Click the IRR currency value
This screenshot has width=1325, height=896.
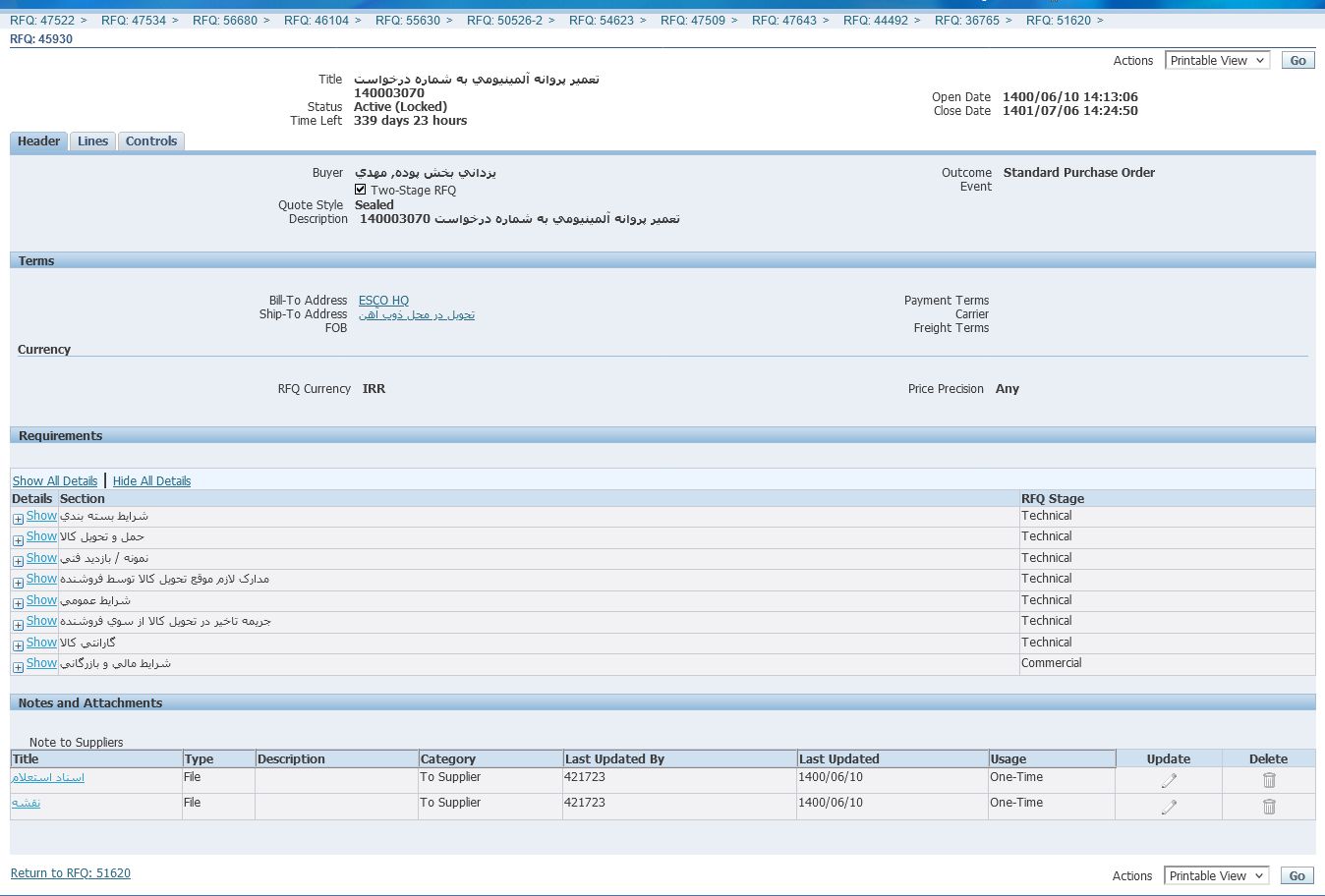pyautogui.click(x=374, y=389)
